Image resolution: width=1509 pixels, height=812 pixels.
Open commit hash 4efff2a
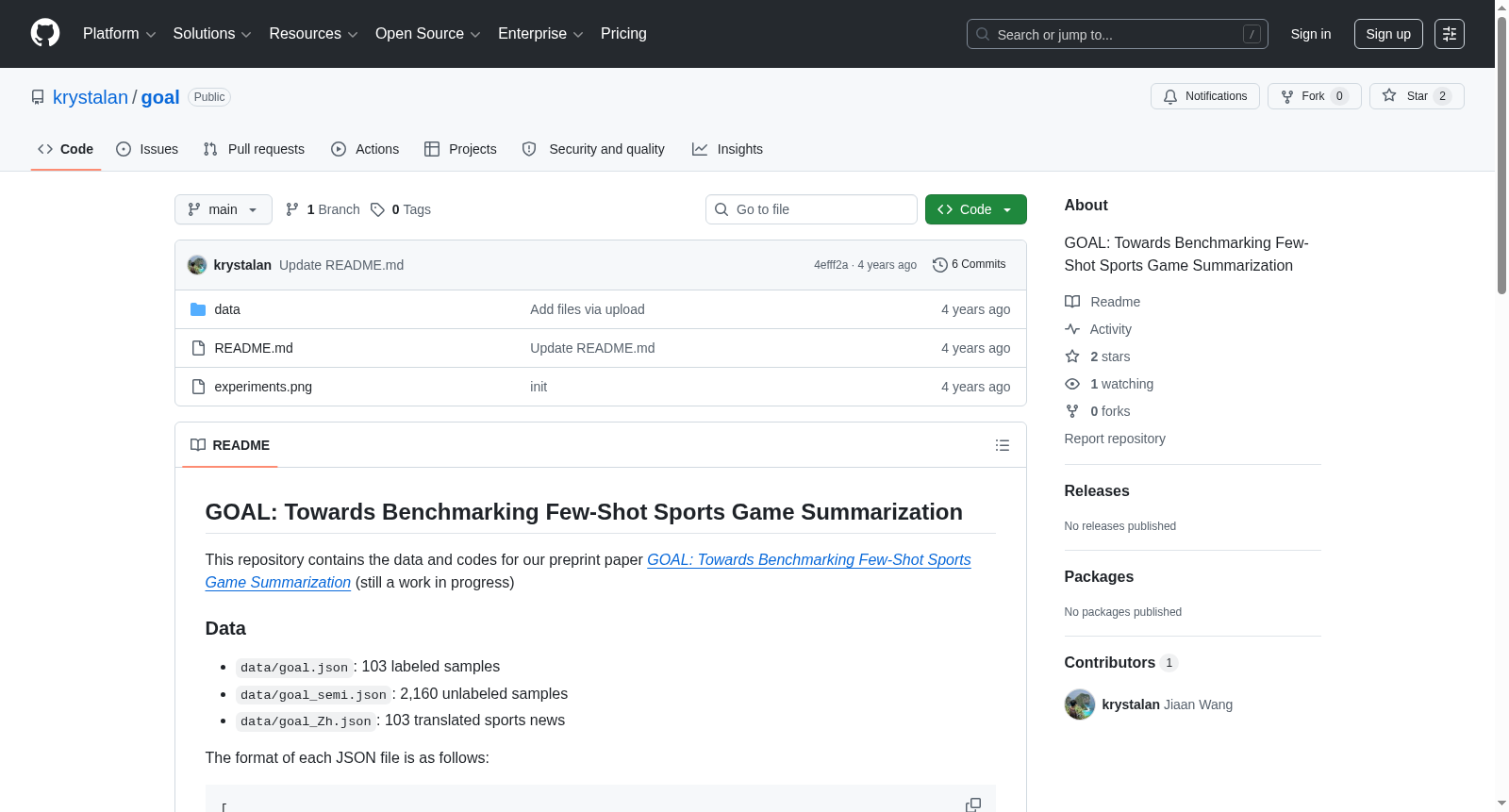point(831,265)
